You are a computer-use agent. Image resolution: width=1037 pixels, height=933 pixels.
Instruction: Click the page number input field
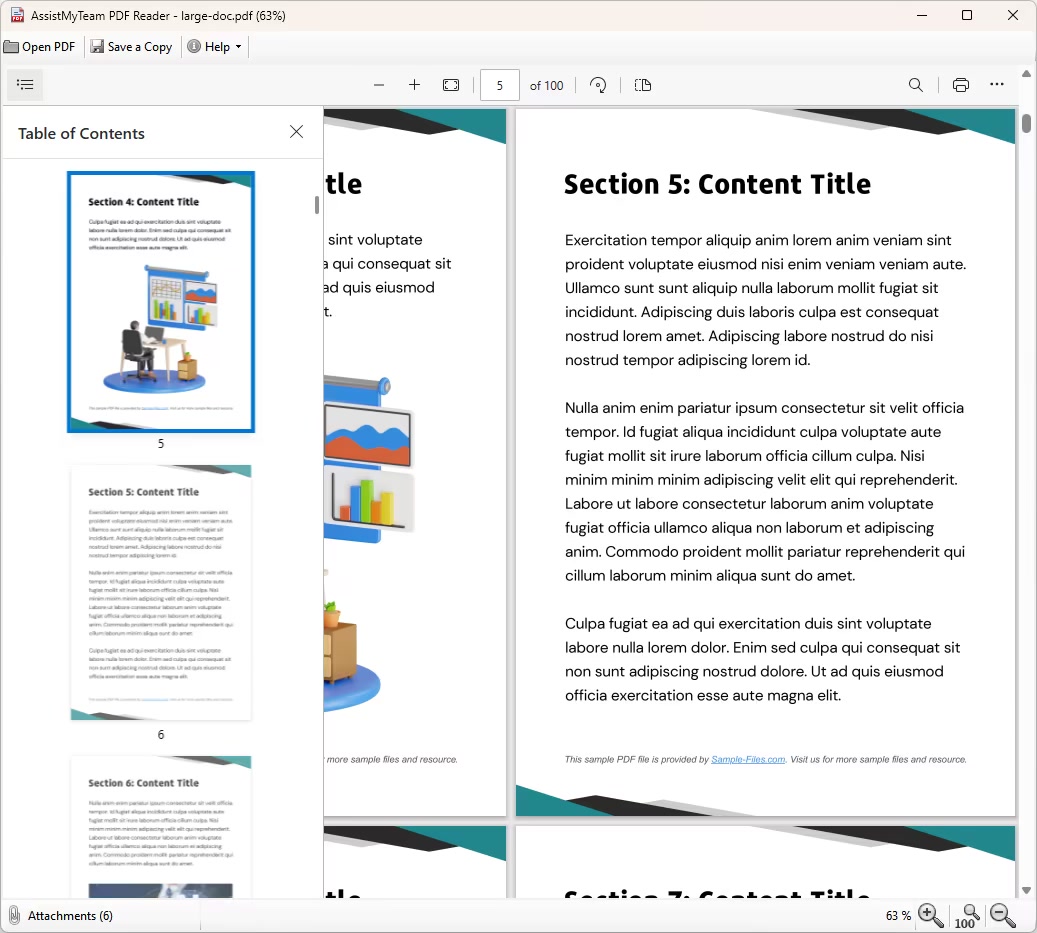pyautogui.click(x=500, y=85)
